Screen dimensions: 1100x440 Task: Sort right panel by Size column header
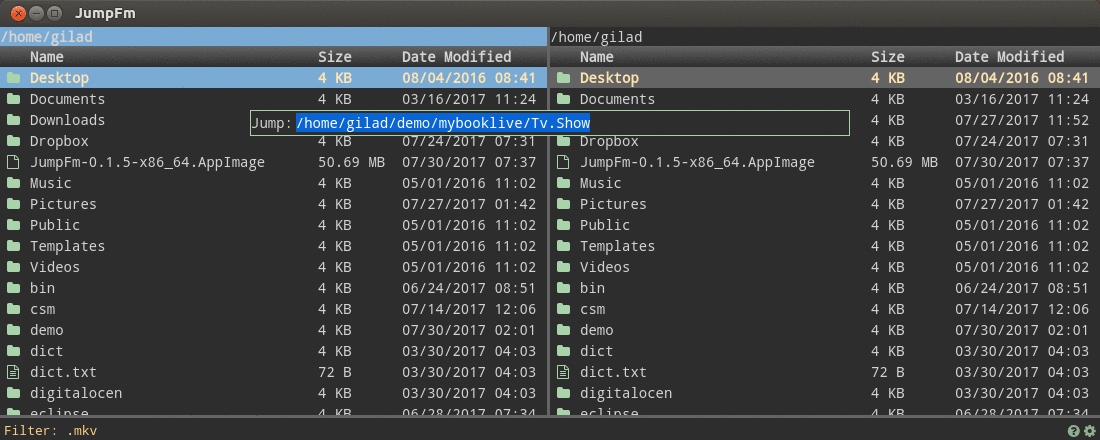tap(887, 57)
